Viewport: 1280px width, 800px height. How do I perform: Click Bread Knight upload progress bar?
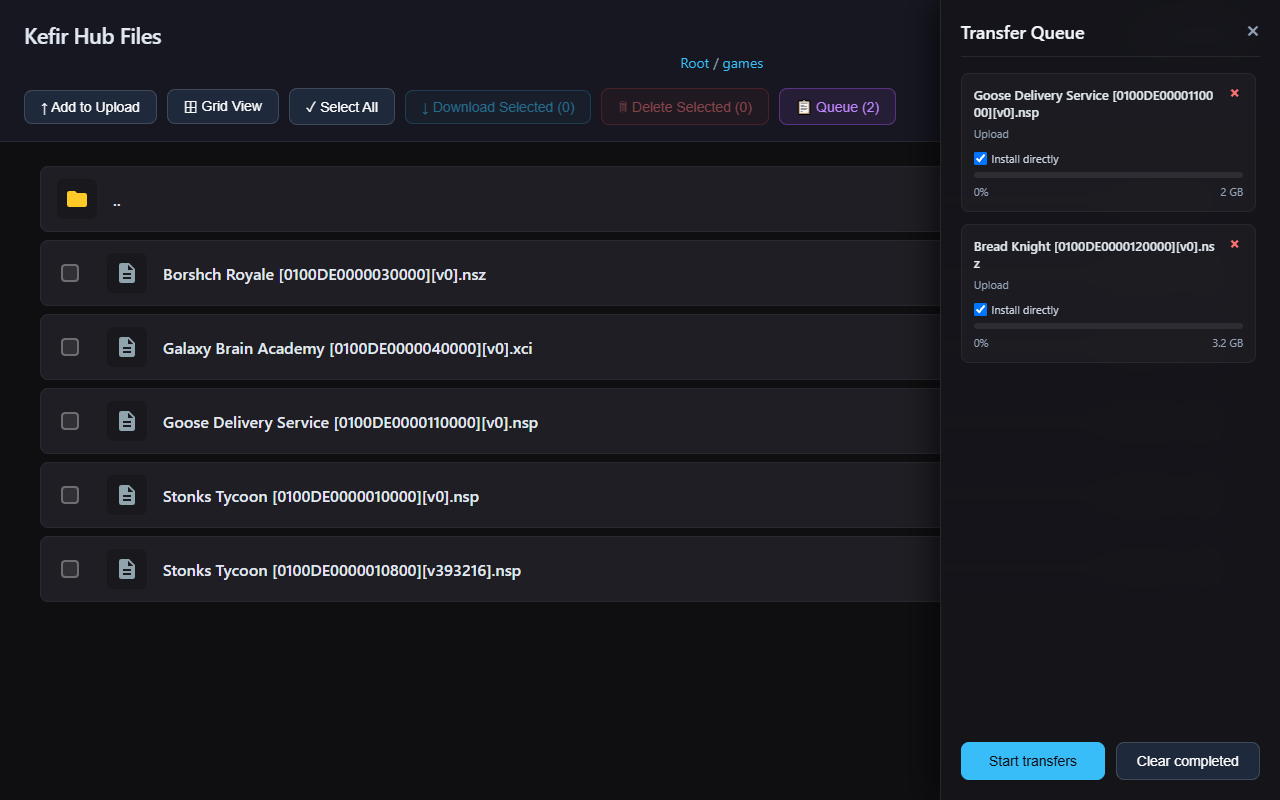[1108, 326]
